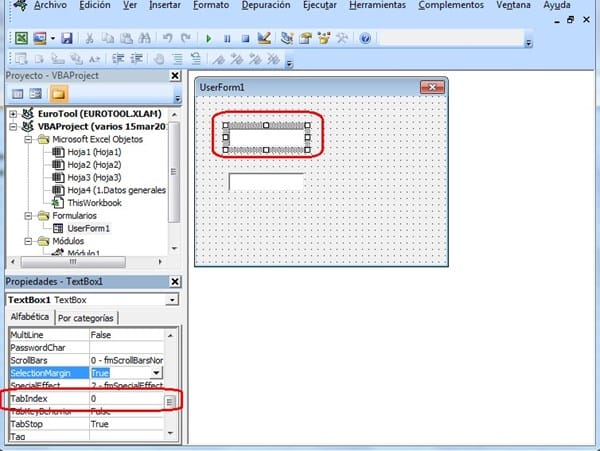Screen dimensions: 600x451
Task: Click the Outdent icon in edit toolbar
Action: point(137,59)
